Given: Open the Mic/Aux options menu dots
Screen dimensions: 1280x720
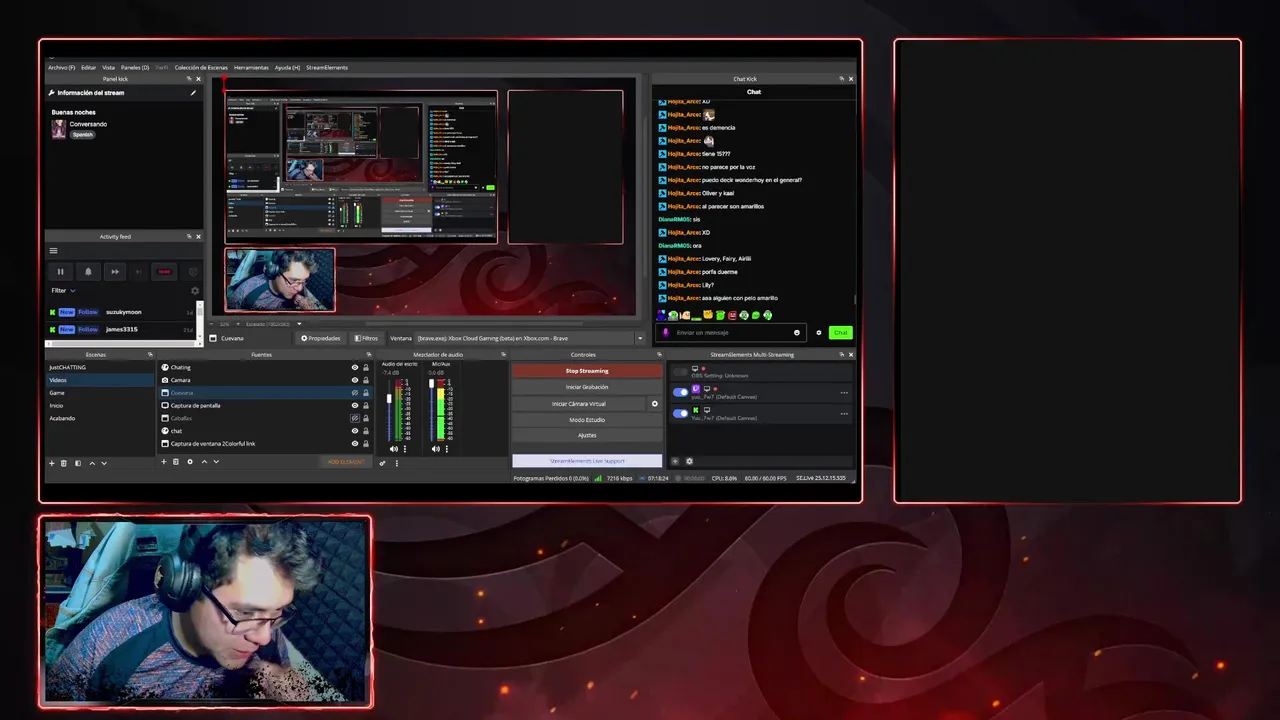Looking at the screenshot, I should (x=446, y=449).
